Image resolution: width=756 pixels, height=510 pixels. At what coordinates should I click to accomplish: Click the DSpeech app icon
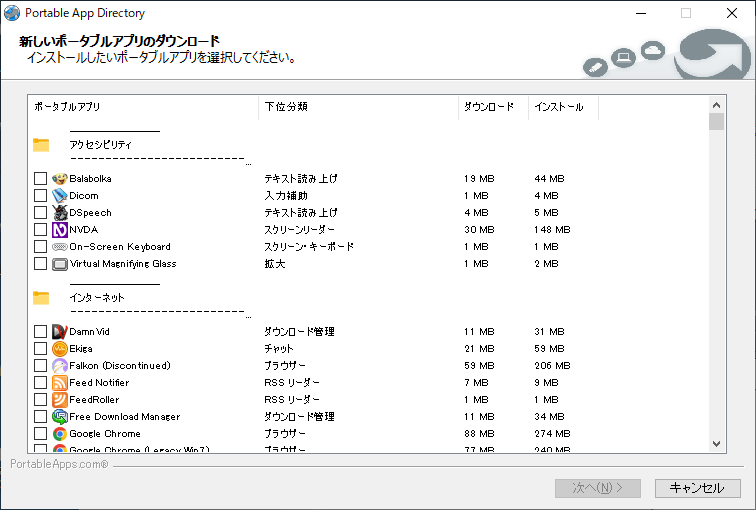coord(60,213)
